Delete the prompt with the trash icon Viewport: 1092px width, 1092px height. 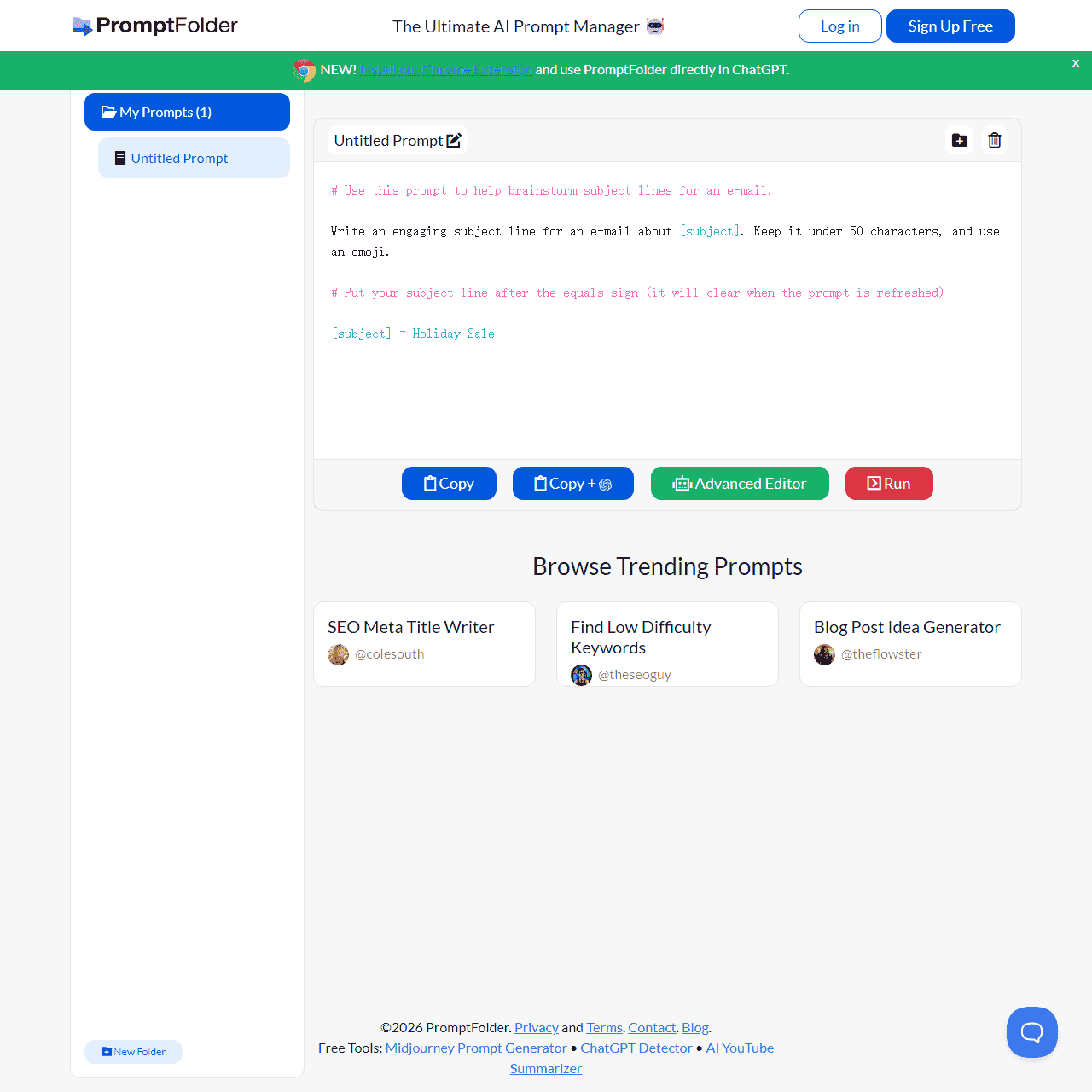pyautogui.click(x=995, y=140)
